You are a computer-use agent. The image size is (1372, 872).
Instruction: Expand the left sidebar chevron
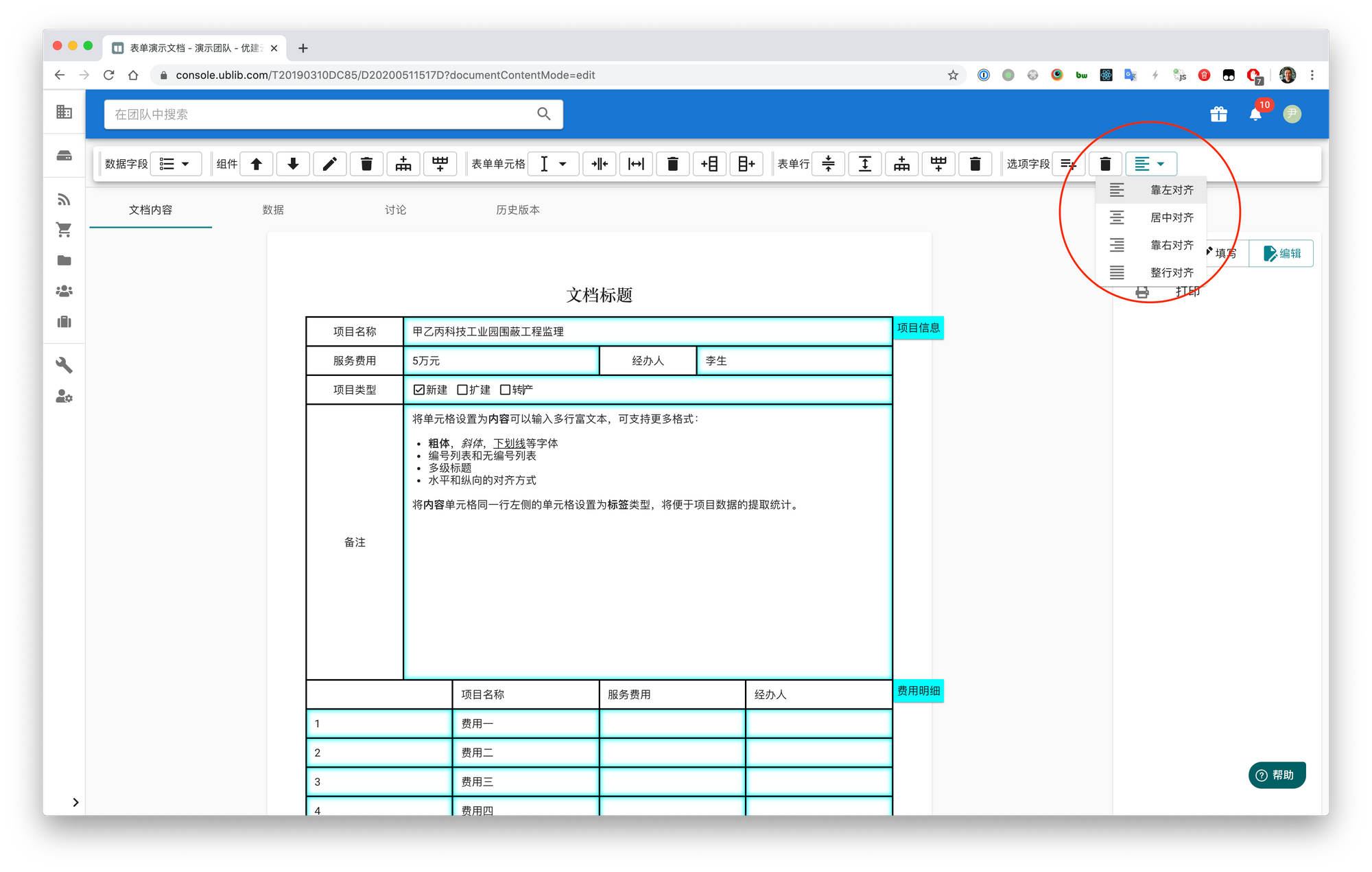(75, 802)
